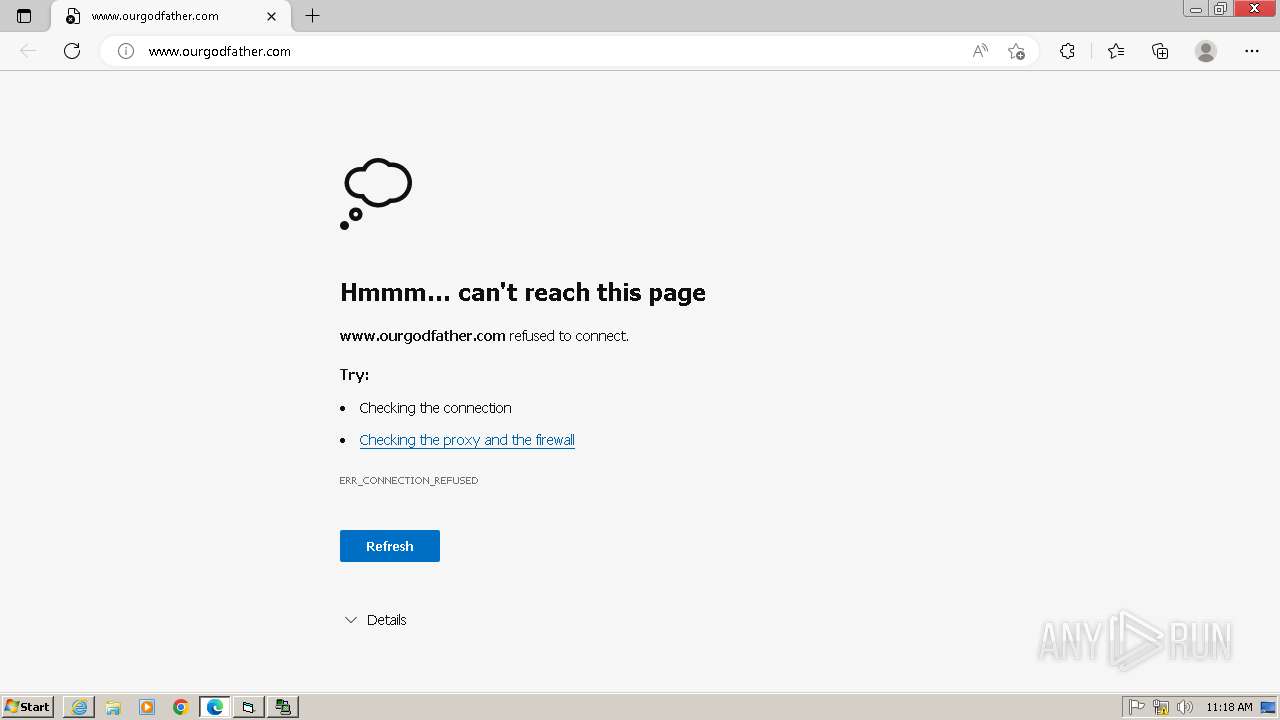Open the sixth taskbar app after Edge

click(248, 707)
